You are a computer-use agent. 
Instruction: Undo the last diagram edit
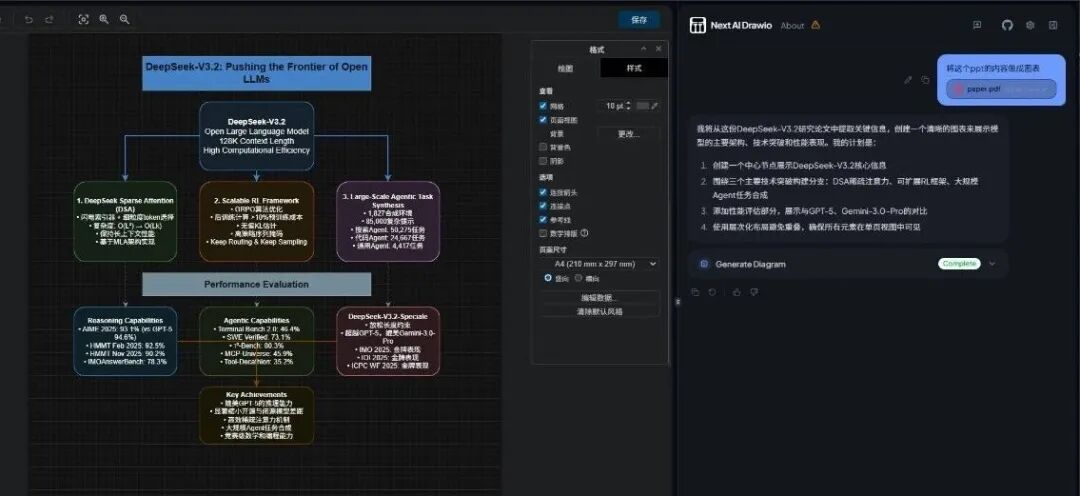(x=29, y=19)
